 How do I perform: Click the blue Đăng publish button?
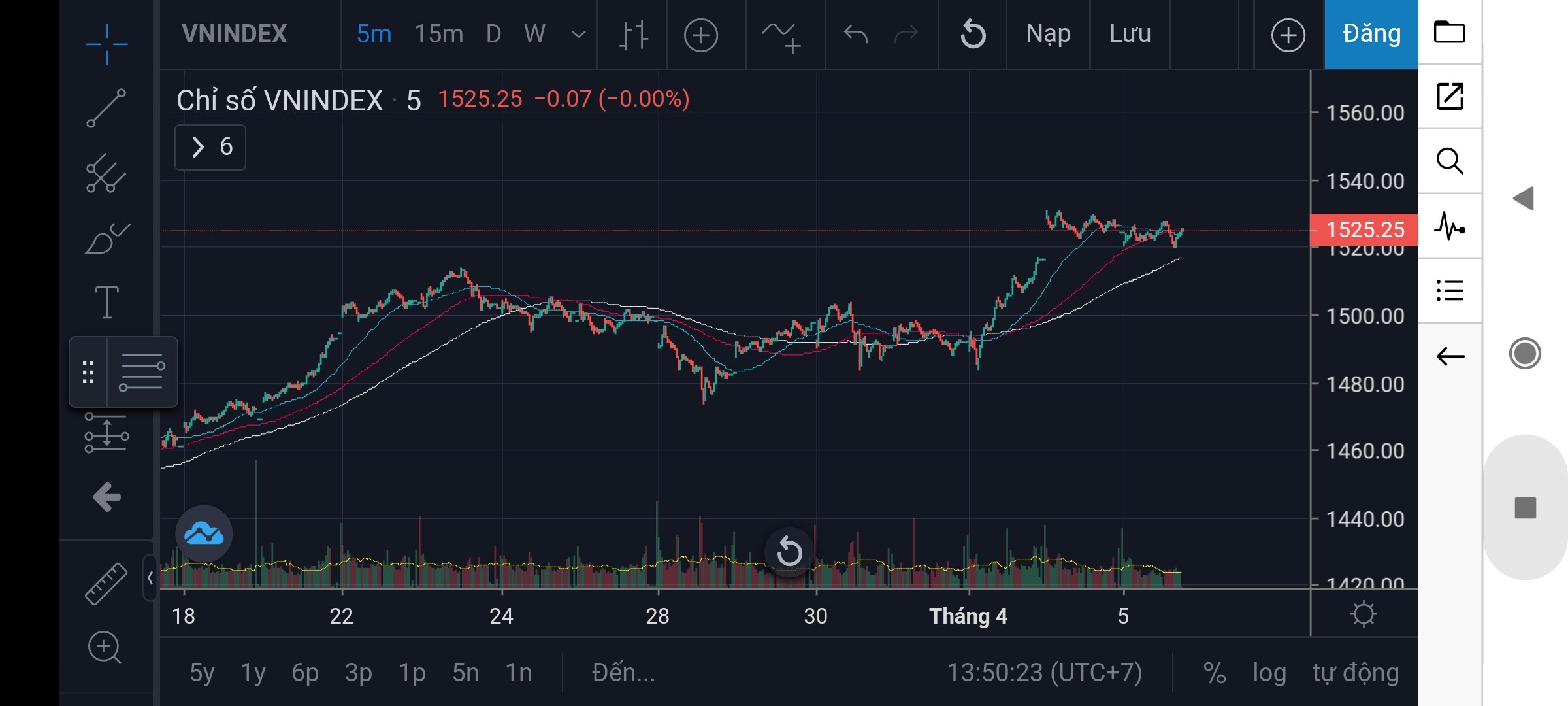point(1371,34)
